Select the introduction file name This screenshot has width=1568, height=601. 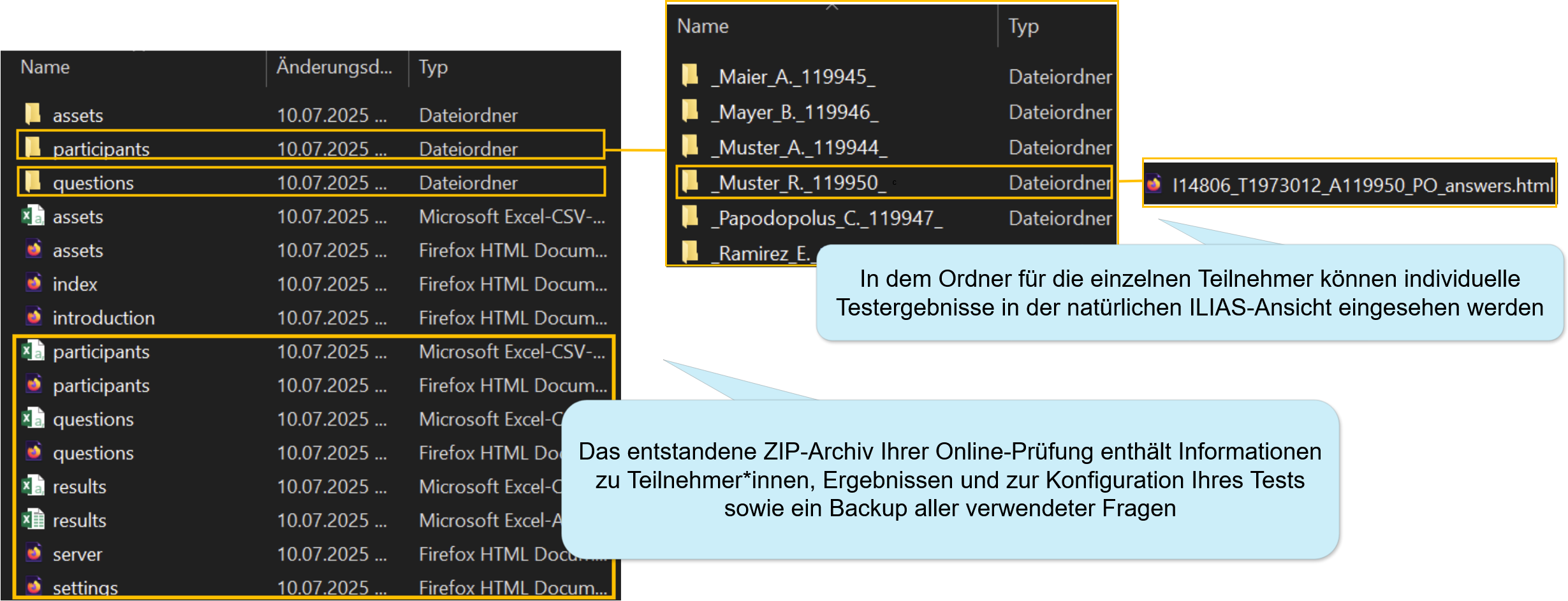click(x=103, y=318)
